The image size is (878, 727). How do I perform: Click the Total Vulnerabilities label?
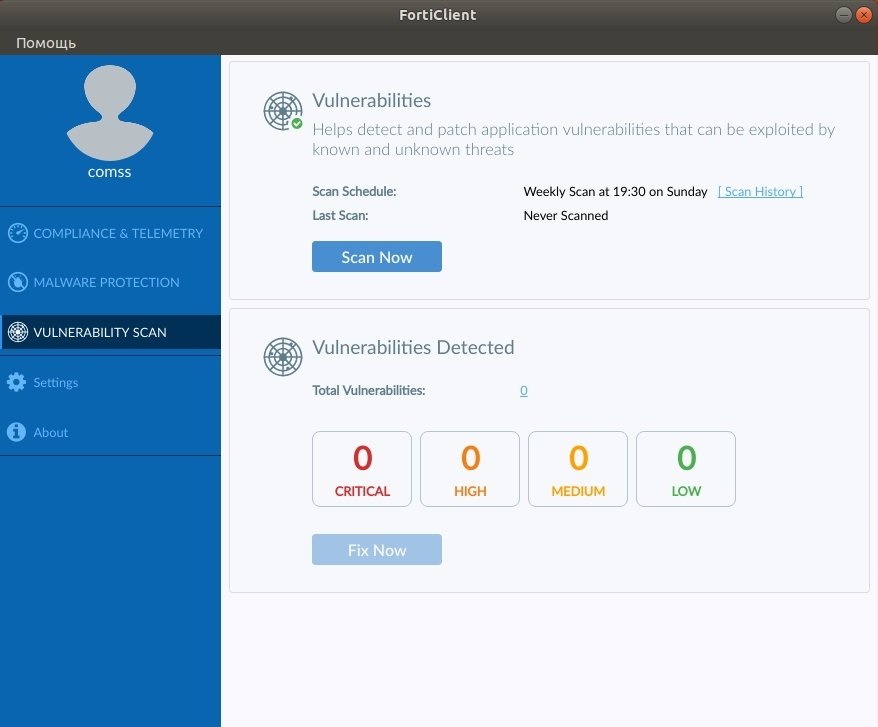tap(368, 390)
